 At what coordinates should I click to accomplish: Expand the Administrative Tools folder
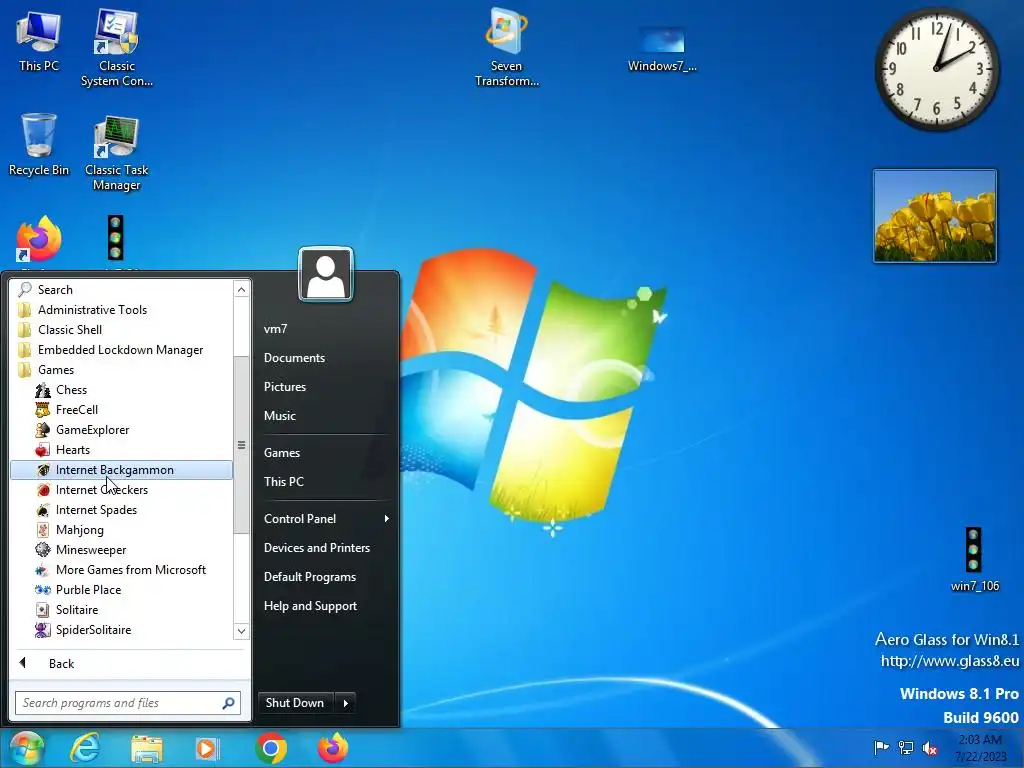121,310
